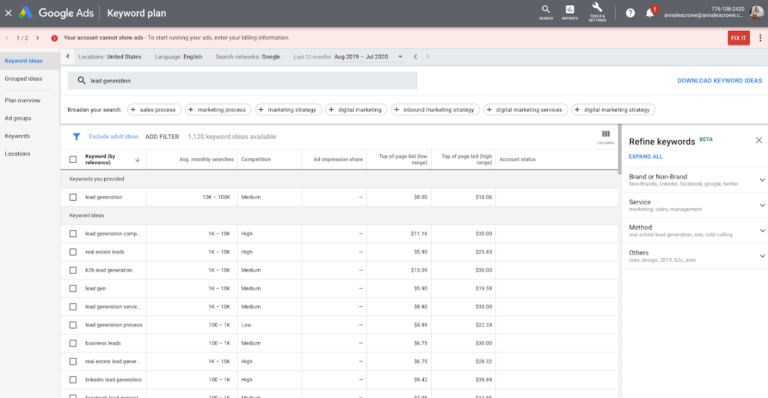768x398 pixels.
Task: Expand the Method refine section
Action: click(762, 231)
